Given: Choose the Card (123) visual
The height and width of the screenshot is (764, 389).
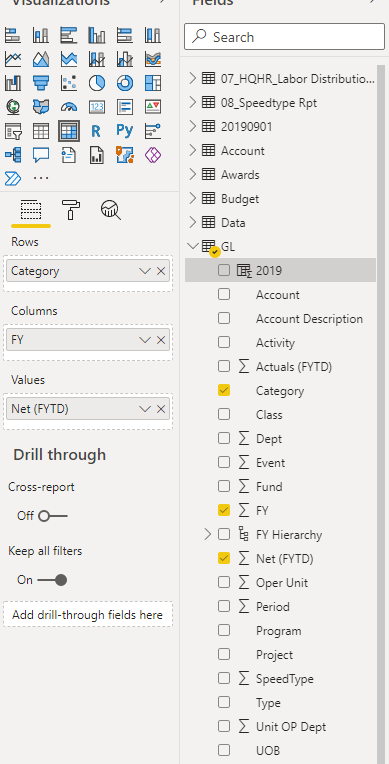Looking at the screenshot, I should pos(97,107).
